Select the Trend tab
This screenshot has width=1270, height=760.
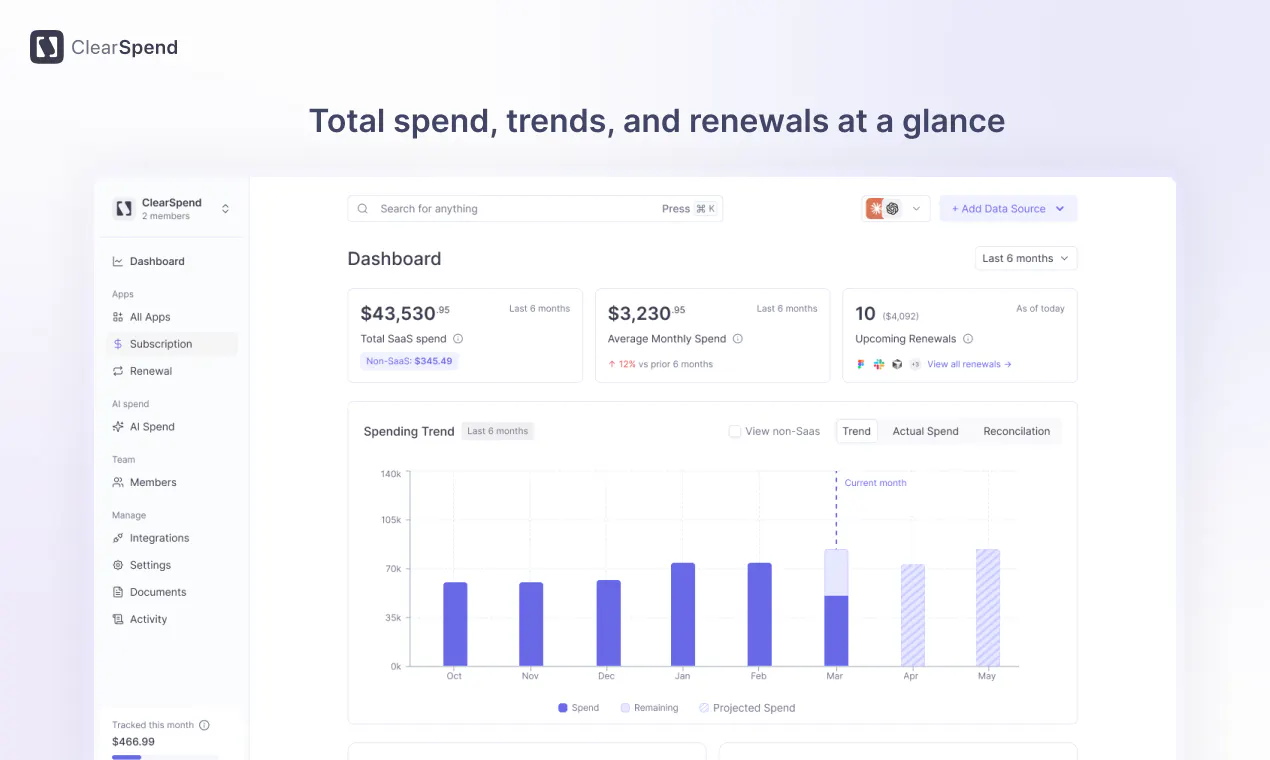click(x=856, y=431)
